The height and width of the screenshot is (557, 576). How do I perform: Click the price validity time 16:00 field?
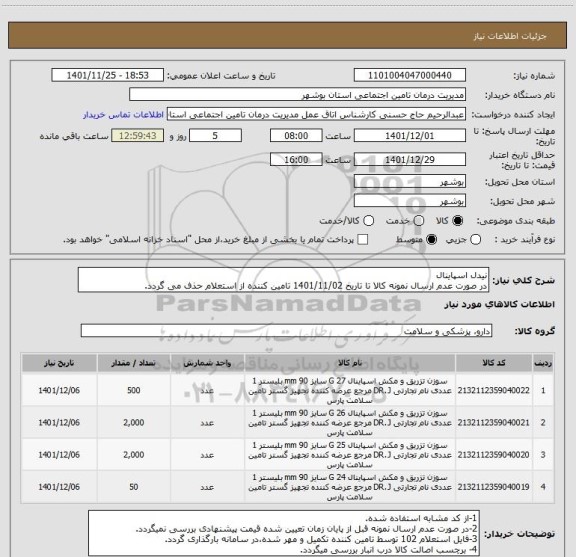pyautogui.click(x=296, y=159)
